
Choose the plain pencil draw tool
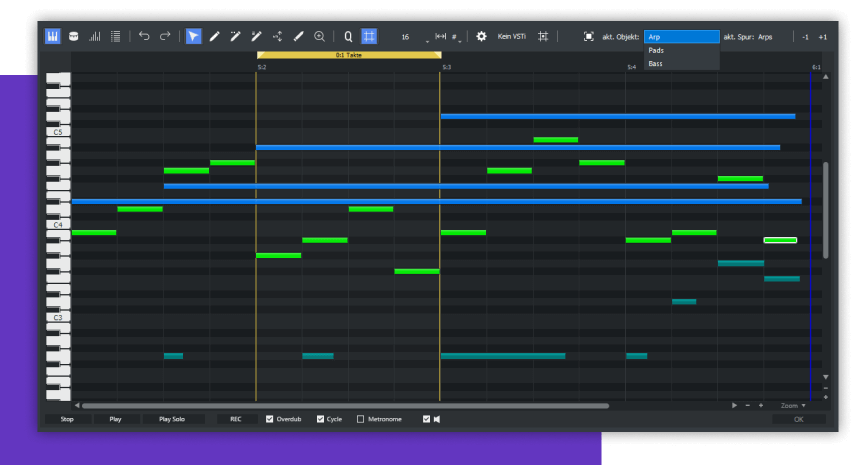pyautogui.click(x=215, y=36)
